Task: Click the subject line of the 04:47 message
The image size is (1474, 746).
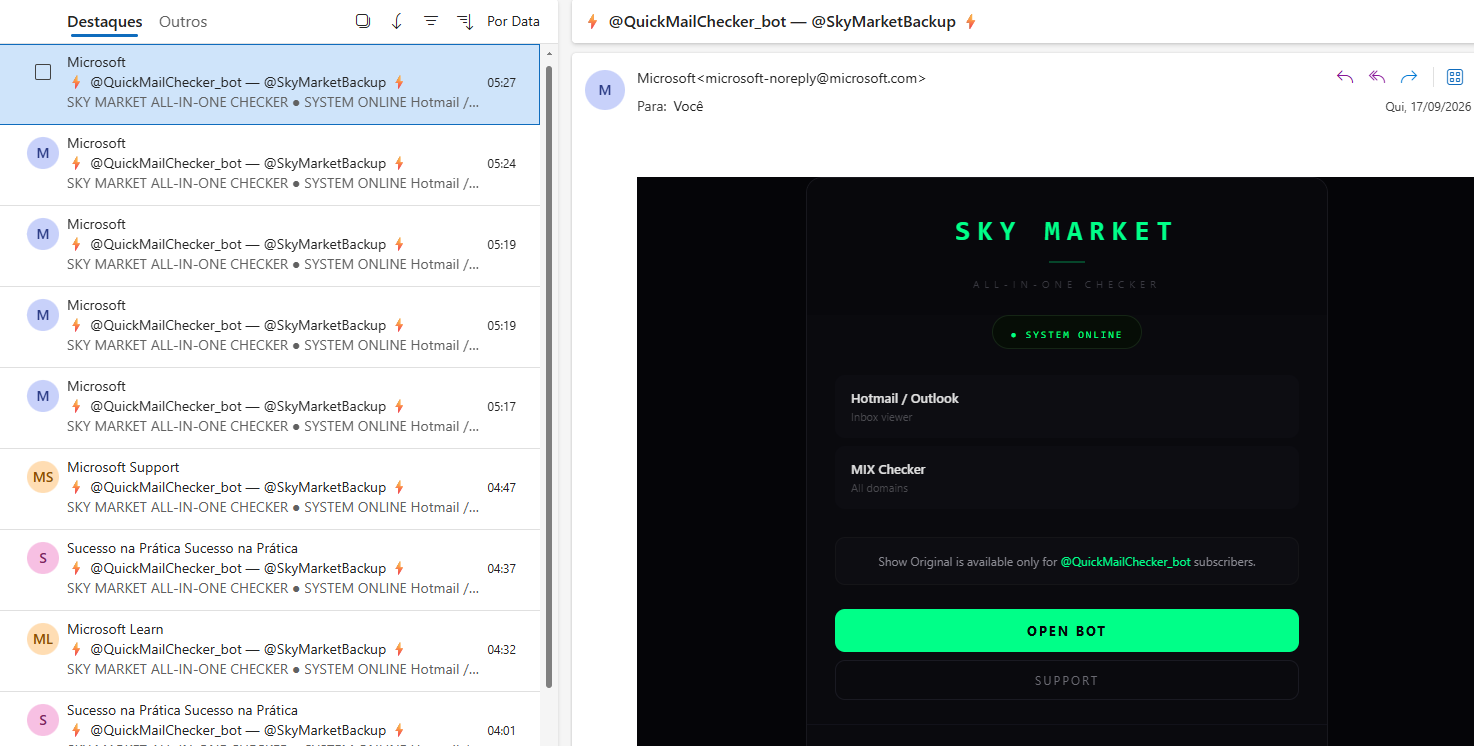Action: 238,487
